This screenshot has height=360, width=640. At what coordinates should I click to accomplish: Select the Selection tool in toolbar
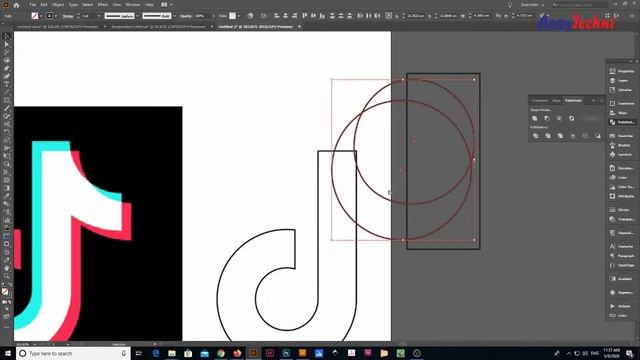pos(7,36)
